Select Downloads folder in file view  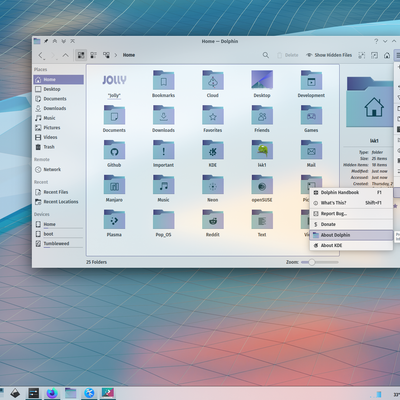tap(163, 119)
